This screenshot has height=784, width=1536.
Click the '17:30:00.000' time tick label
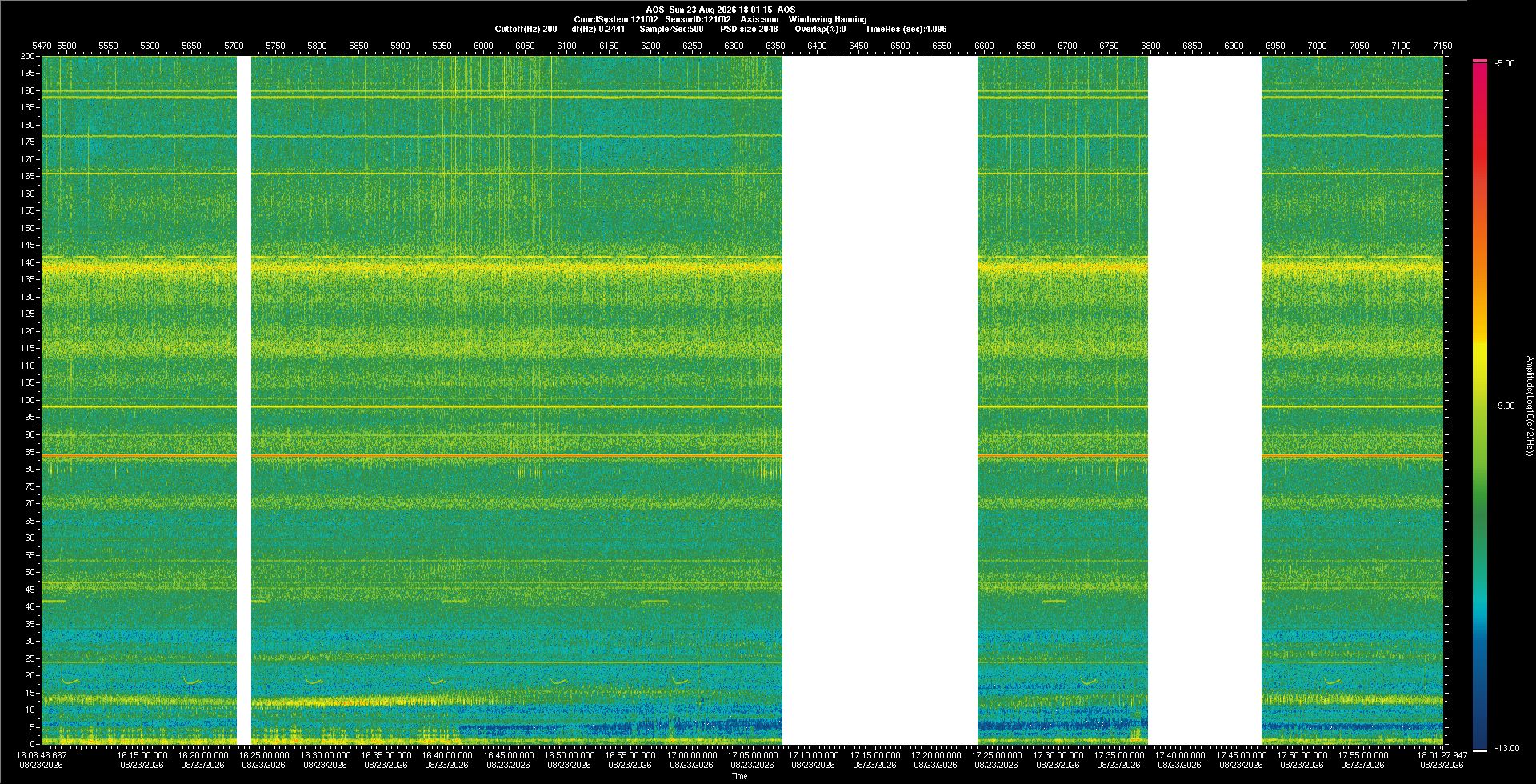[x=1058, y=754]
